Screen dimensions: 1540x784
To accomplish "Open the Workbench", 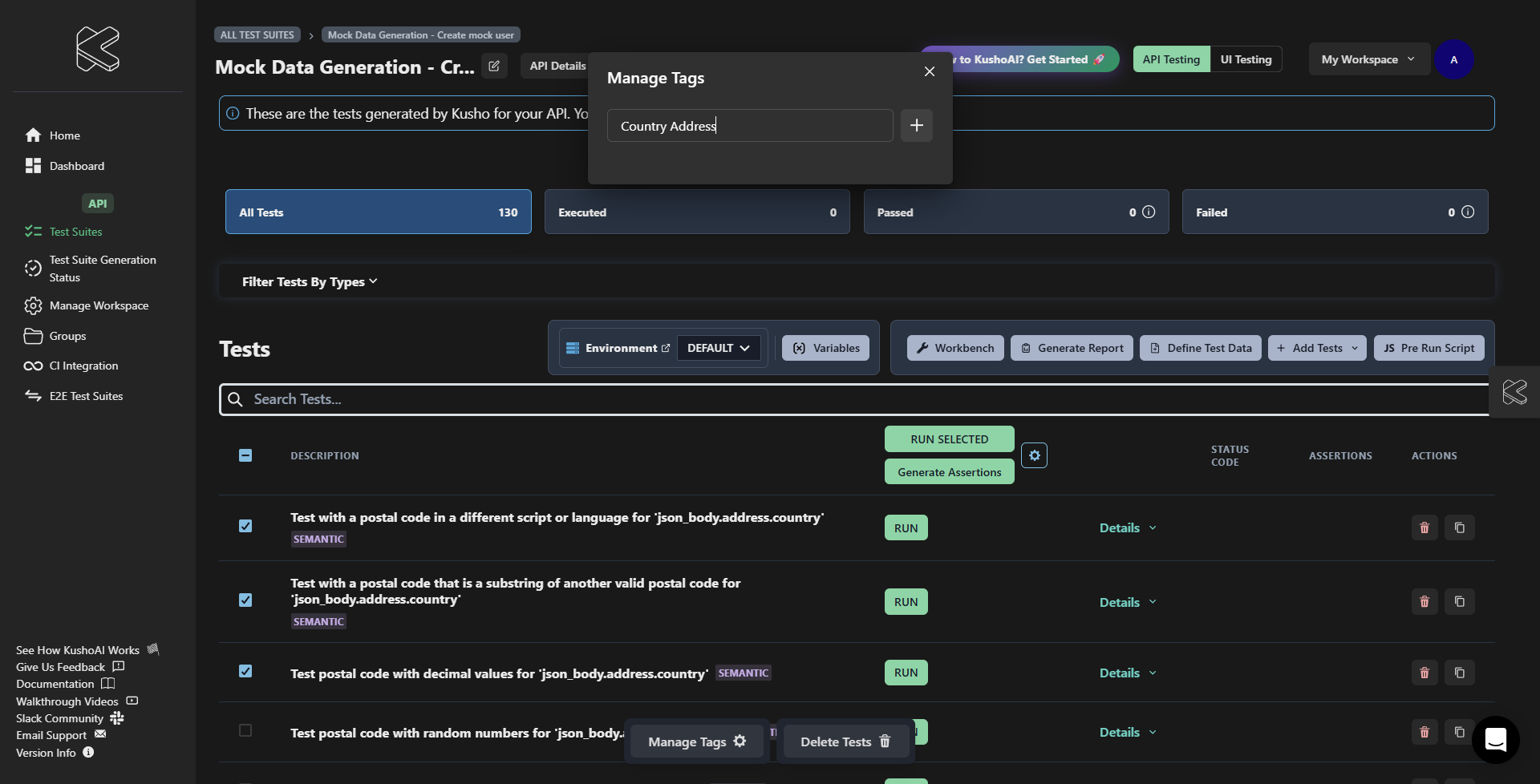I will [x=955, y=348].
